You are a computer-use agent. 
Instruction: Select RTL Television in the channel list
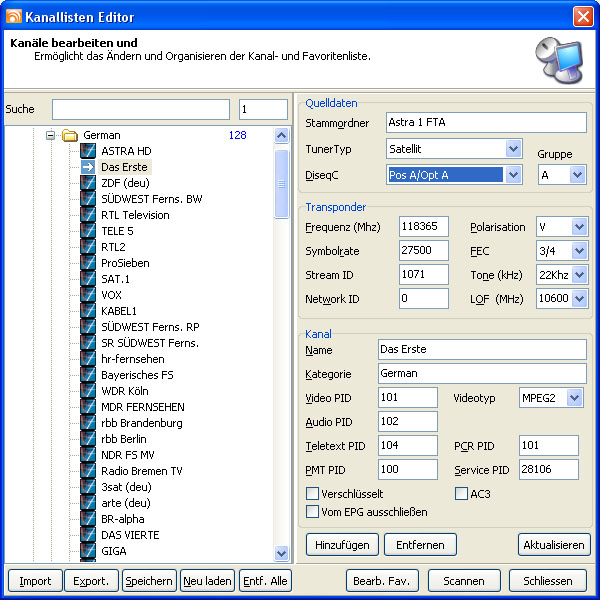pyautogui.click(x=135, y=215)
